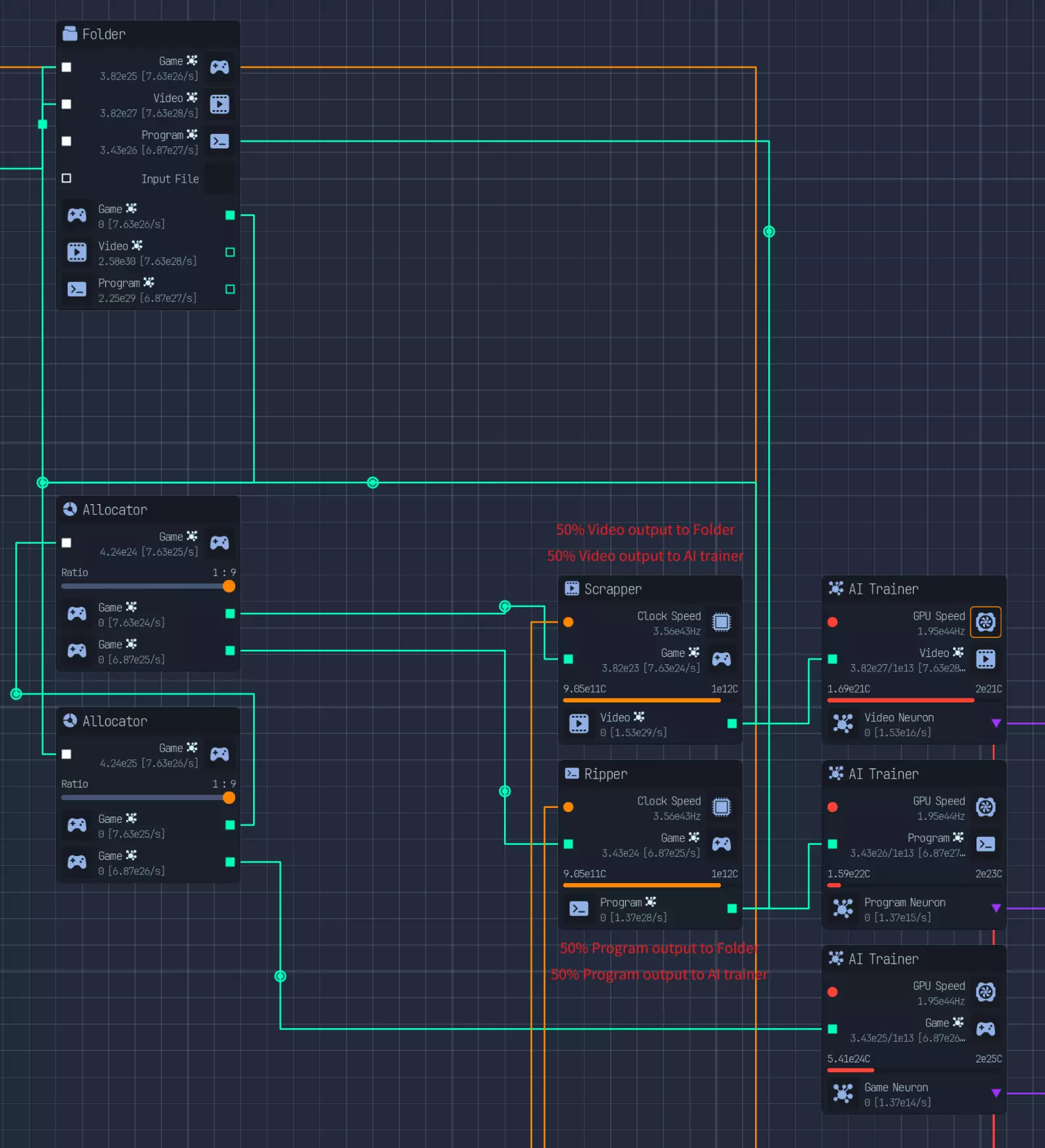Click the "Scrapper" node title
Image resolution: width=1045 pixels, height=1148 pixels.
click(613, 589)
